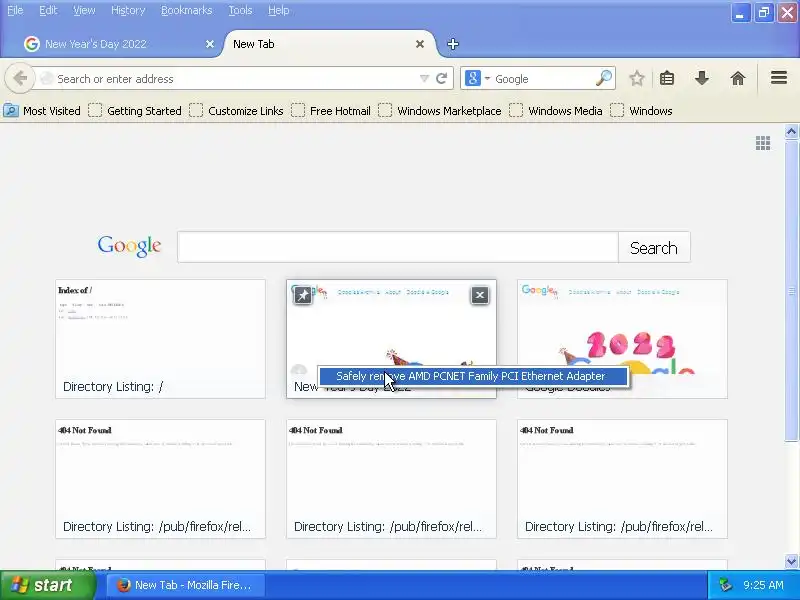Open Windows Marketplace bookmark
This screenshot has height=600, width=800.
click(x=440, y=111)
